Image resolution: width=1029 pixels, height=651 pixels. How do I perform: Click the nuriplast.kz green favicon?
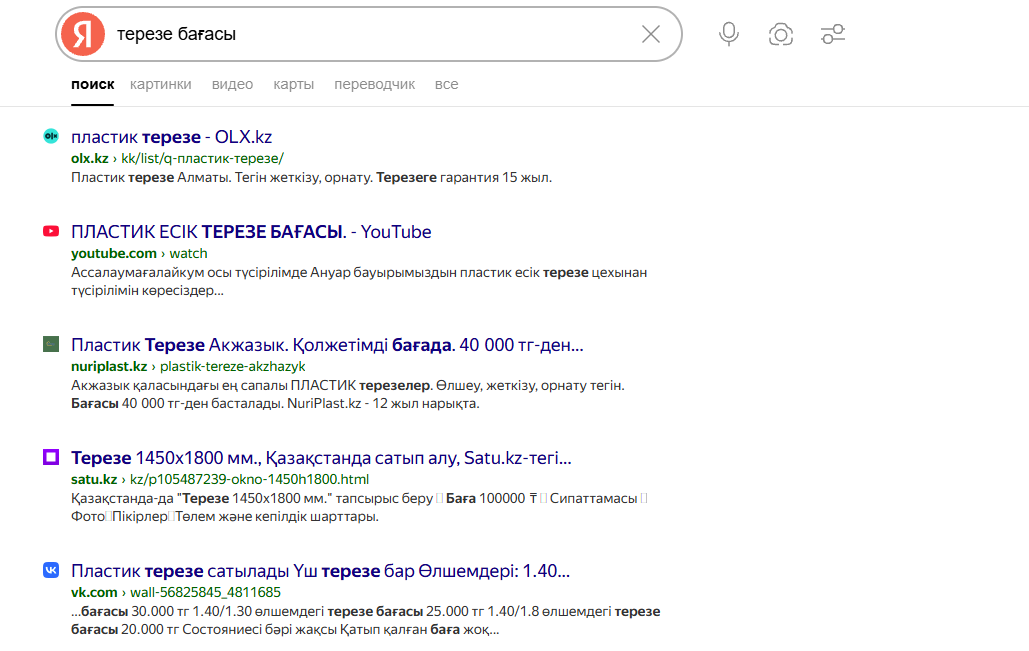click(51, 344)
